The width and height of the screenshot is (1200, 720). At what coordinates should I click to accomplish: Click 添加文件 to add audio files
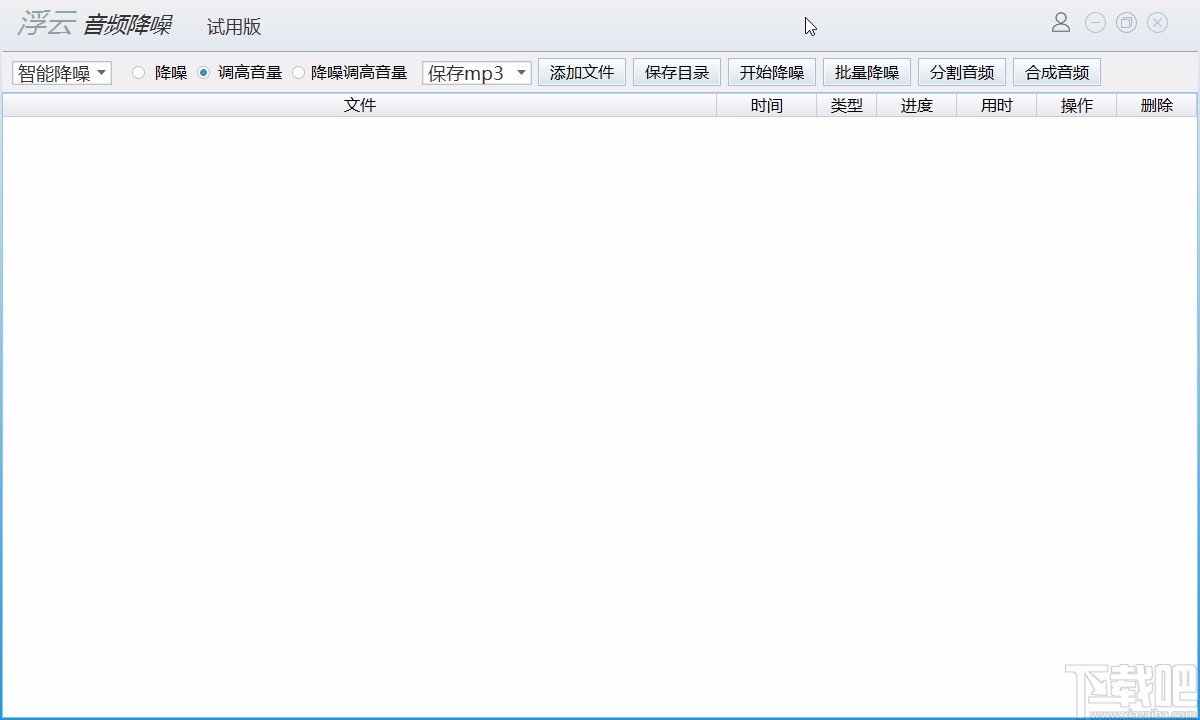[x=582, y=72]
